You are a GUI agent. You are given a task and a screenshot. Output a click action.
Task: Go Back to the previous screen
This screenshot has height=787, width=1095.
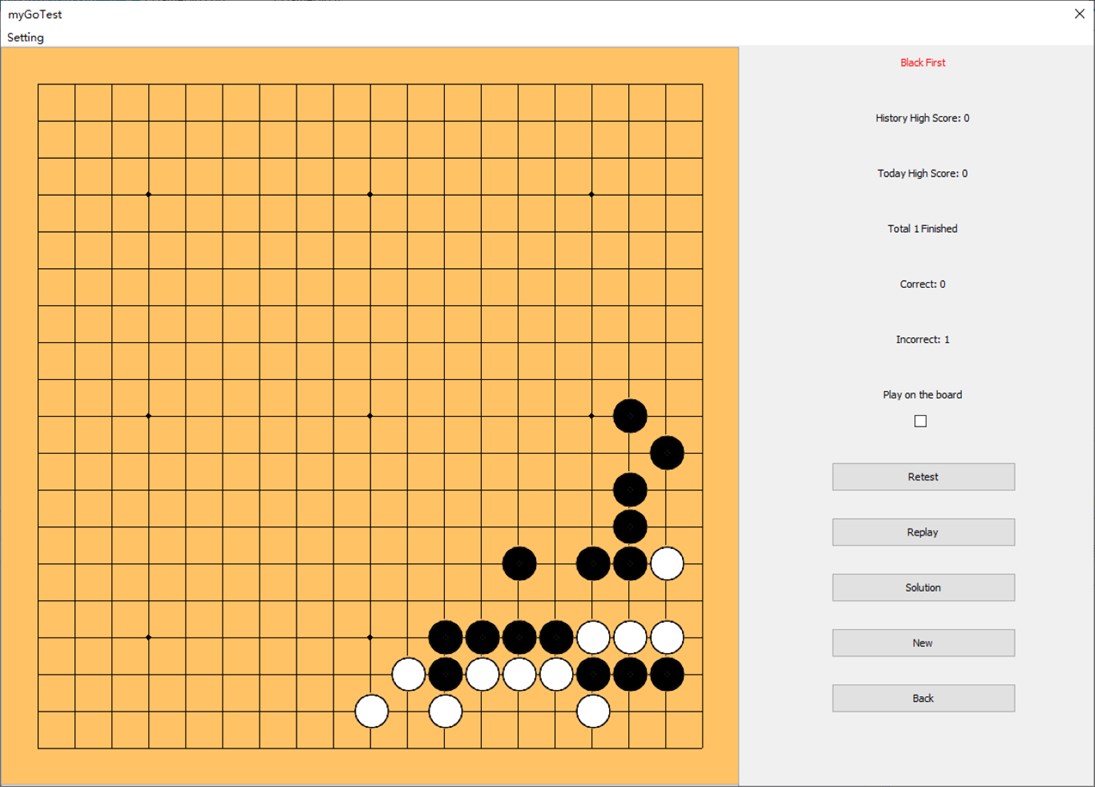point(922,698)
